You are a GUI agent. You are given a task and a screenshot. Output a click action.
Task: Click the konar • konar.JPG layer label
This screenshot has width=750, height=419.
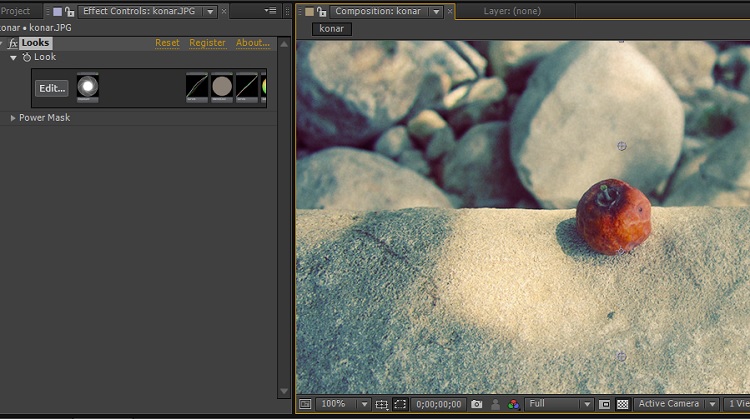[x=36, y=28]
